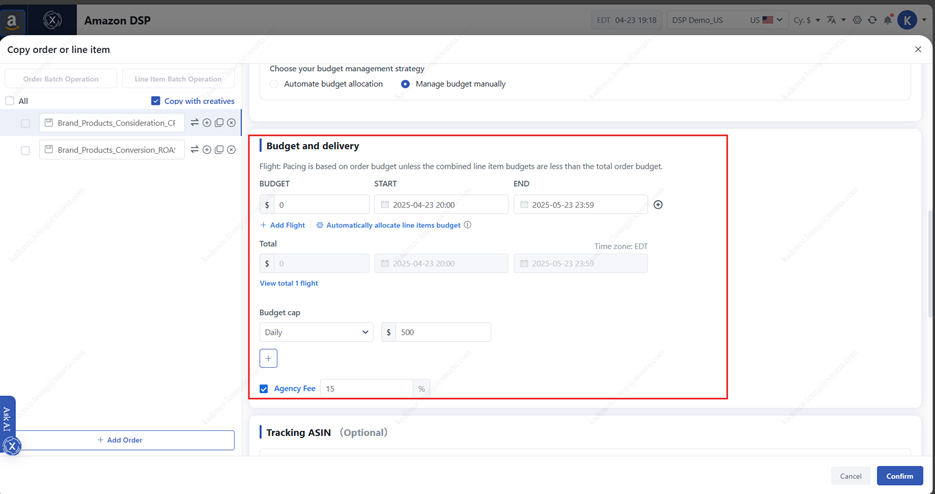935x494 pixels.
Task: Click the info icon next to auto-allocate budget
Action: click(x=468, y=225)
